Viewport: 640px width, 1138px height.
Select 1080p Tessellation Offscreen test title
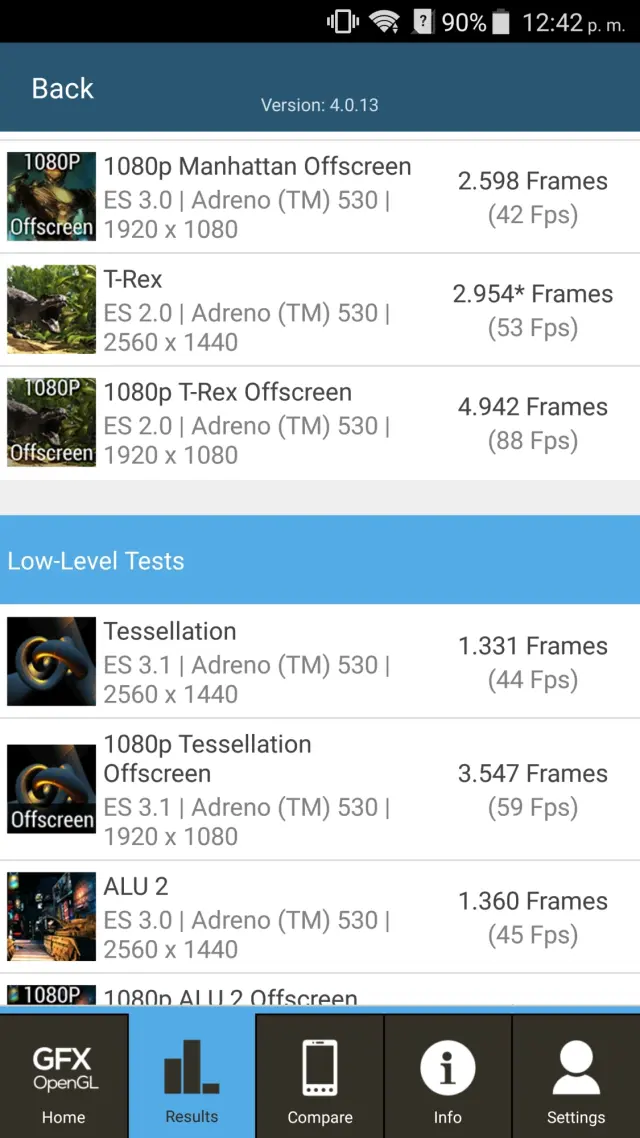pyautogui.click(x=207, y=758)
